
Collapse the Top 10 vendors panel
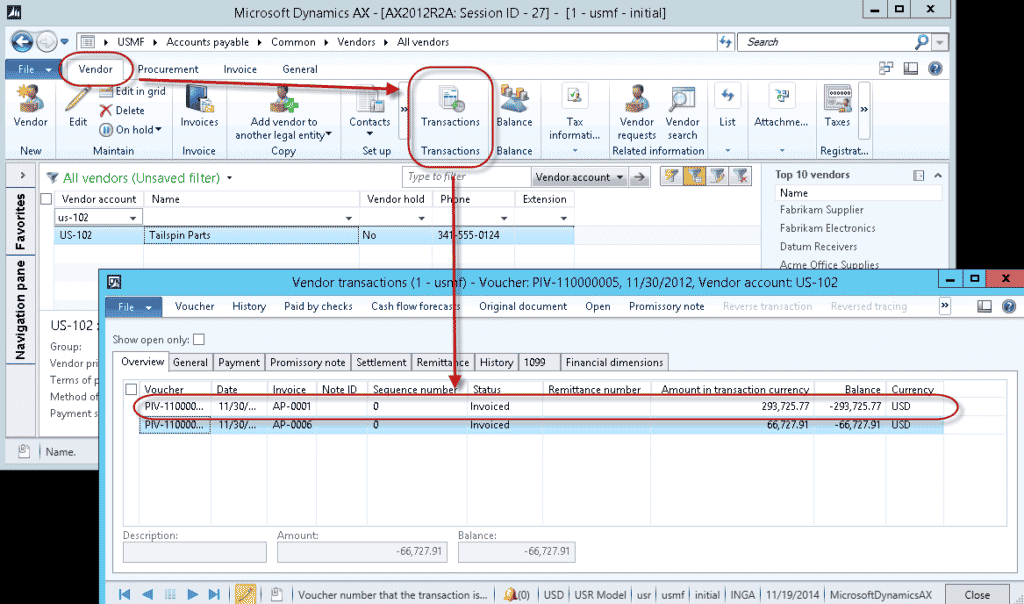pyautogui.click(x=938, y=175)
